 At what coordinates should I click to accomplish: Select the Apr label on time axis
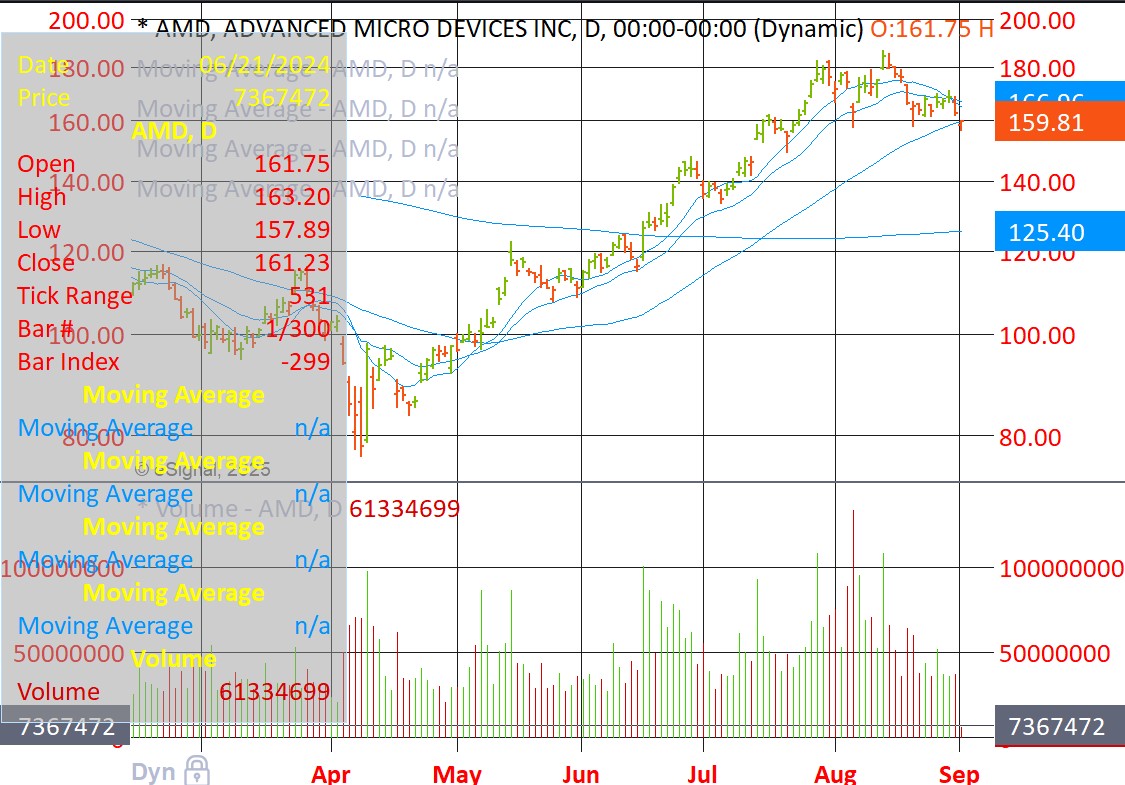331,774
